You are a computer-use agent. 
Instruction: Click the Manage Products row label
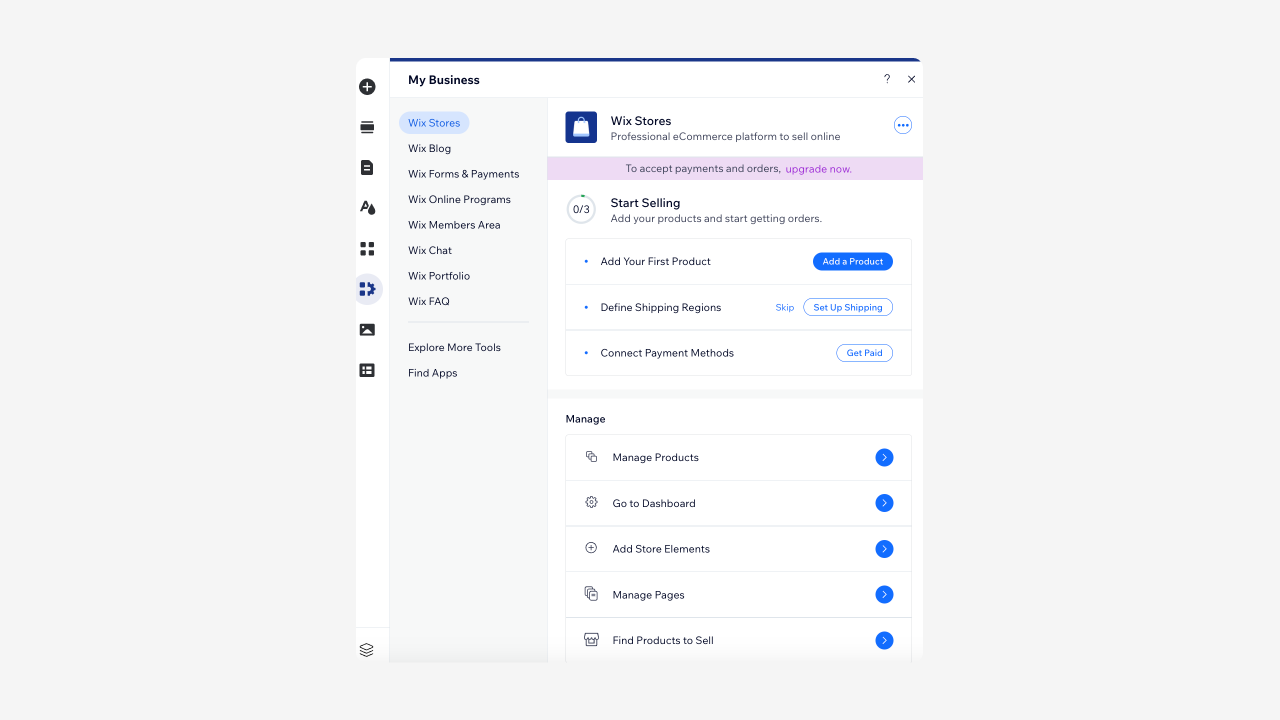[x=655, y=457]
